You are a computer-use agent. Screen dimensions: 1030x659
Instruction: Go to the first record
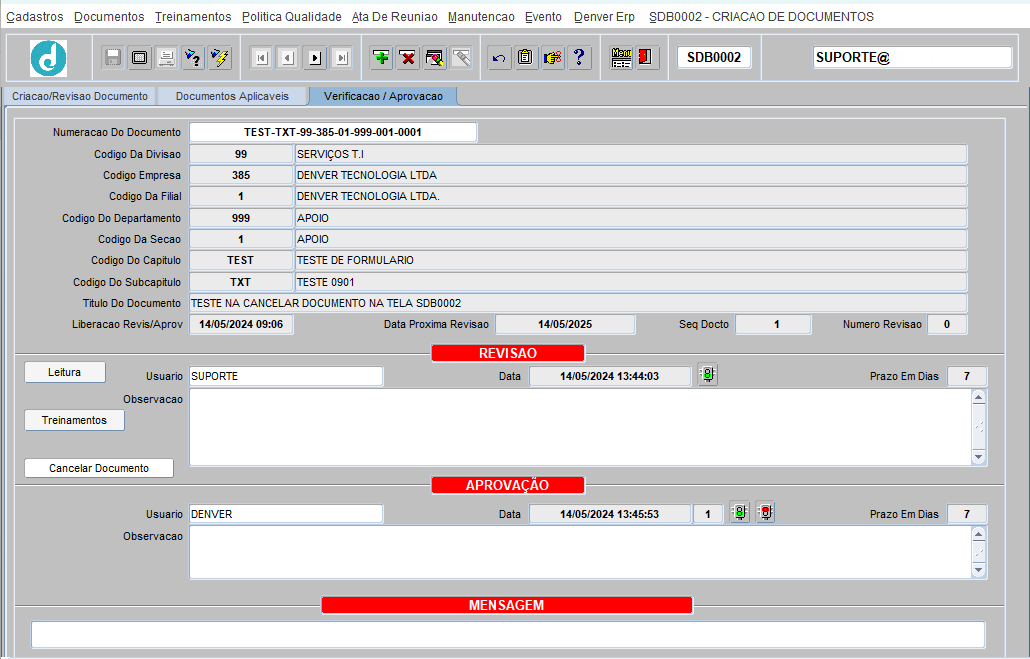(x=261, y=58)
